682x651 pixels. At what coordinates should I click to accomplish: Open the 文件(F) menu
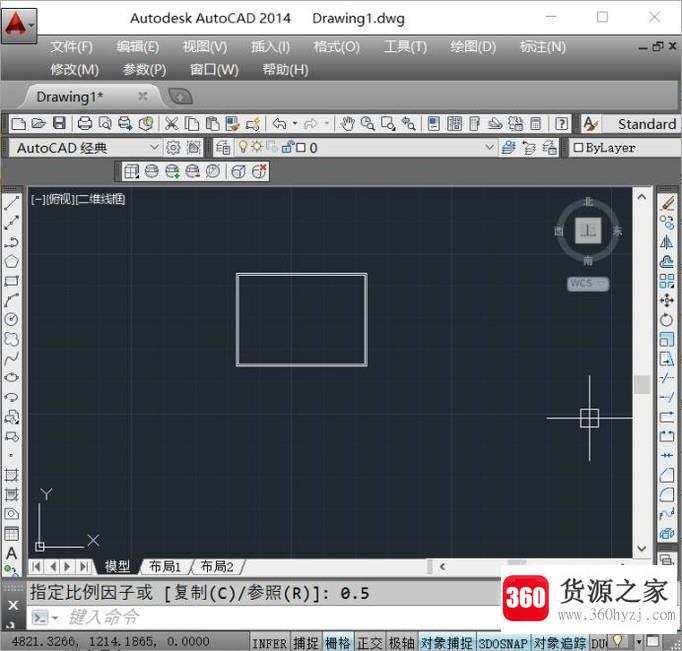pos(71,47)
